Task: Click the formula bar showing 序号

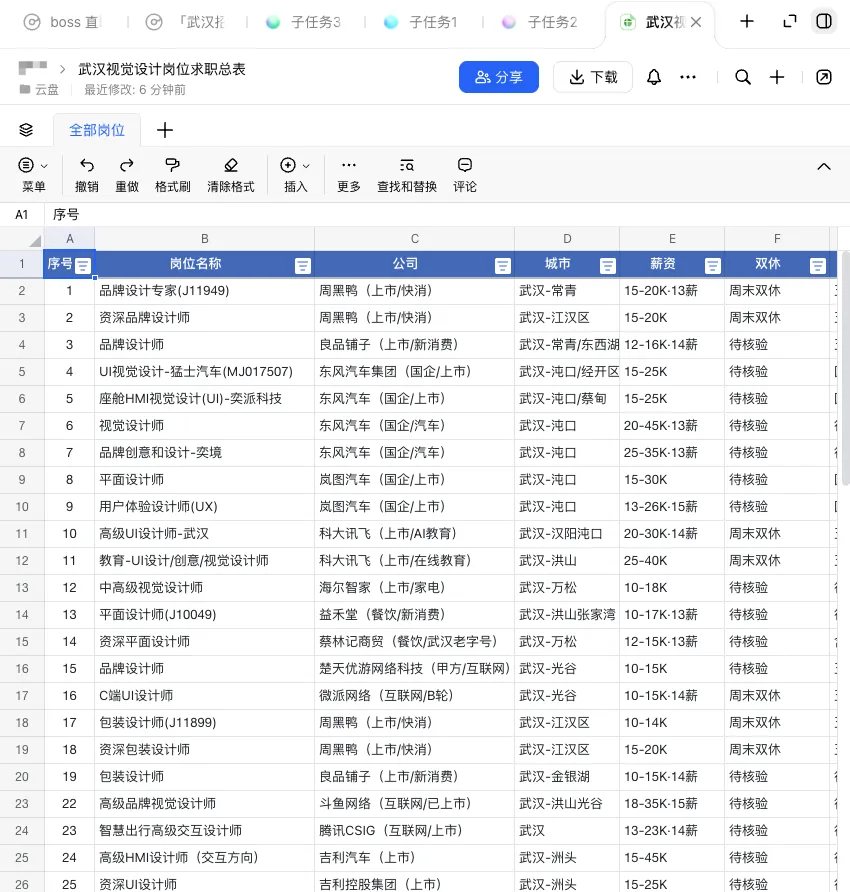Action: coord(447,214)
